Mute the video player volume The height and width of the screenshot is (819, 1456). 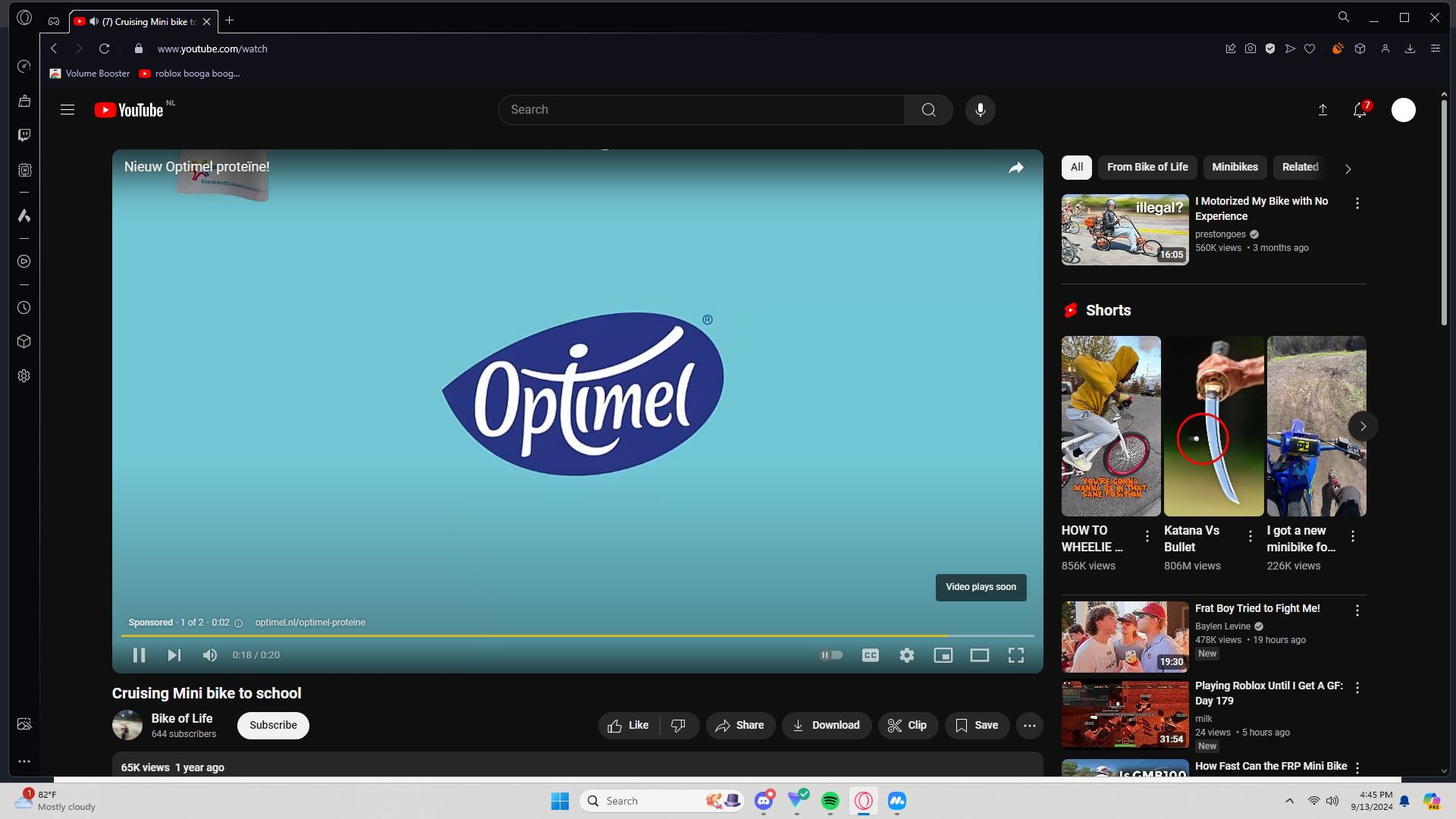(210, 655)
